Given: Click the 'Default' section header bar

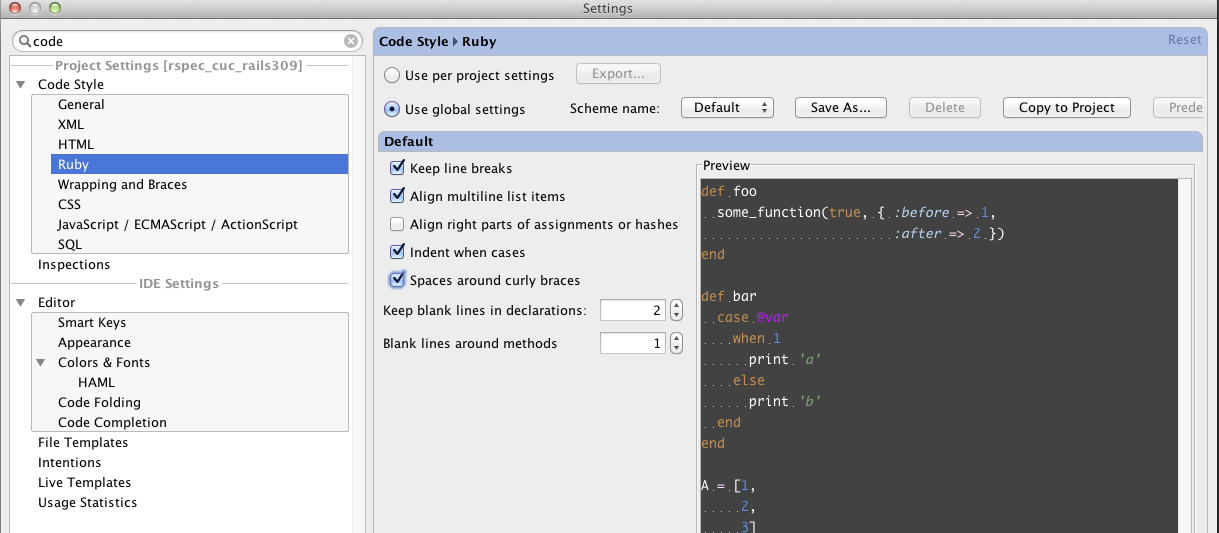Looking at the screenshot, I should (790, 142).
